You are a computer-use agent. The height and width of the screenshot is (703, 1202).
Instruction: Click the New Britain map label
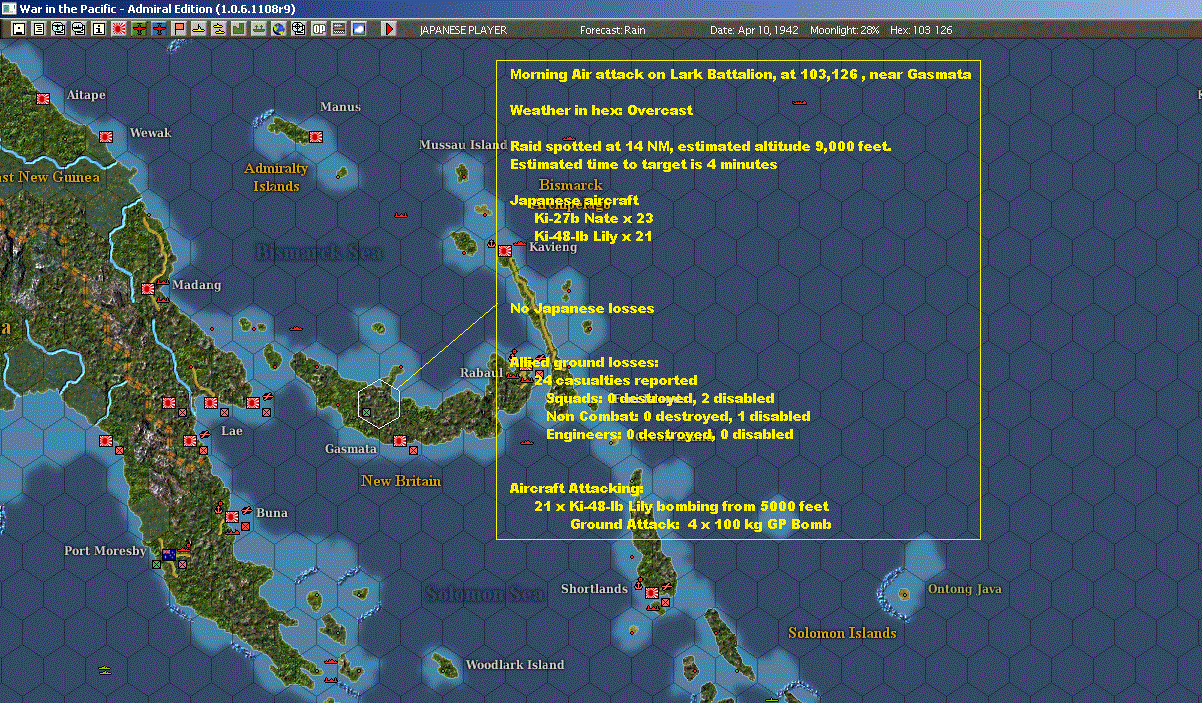(401, 481)
